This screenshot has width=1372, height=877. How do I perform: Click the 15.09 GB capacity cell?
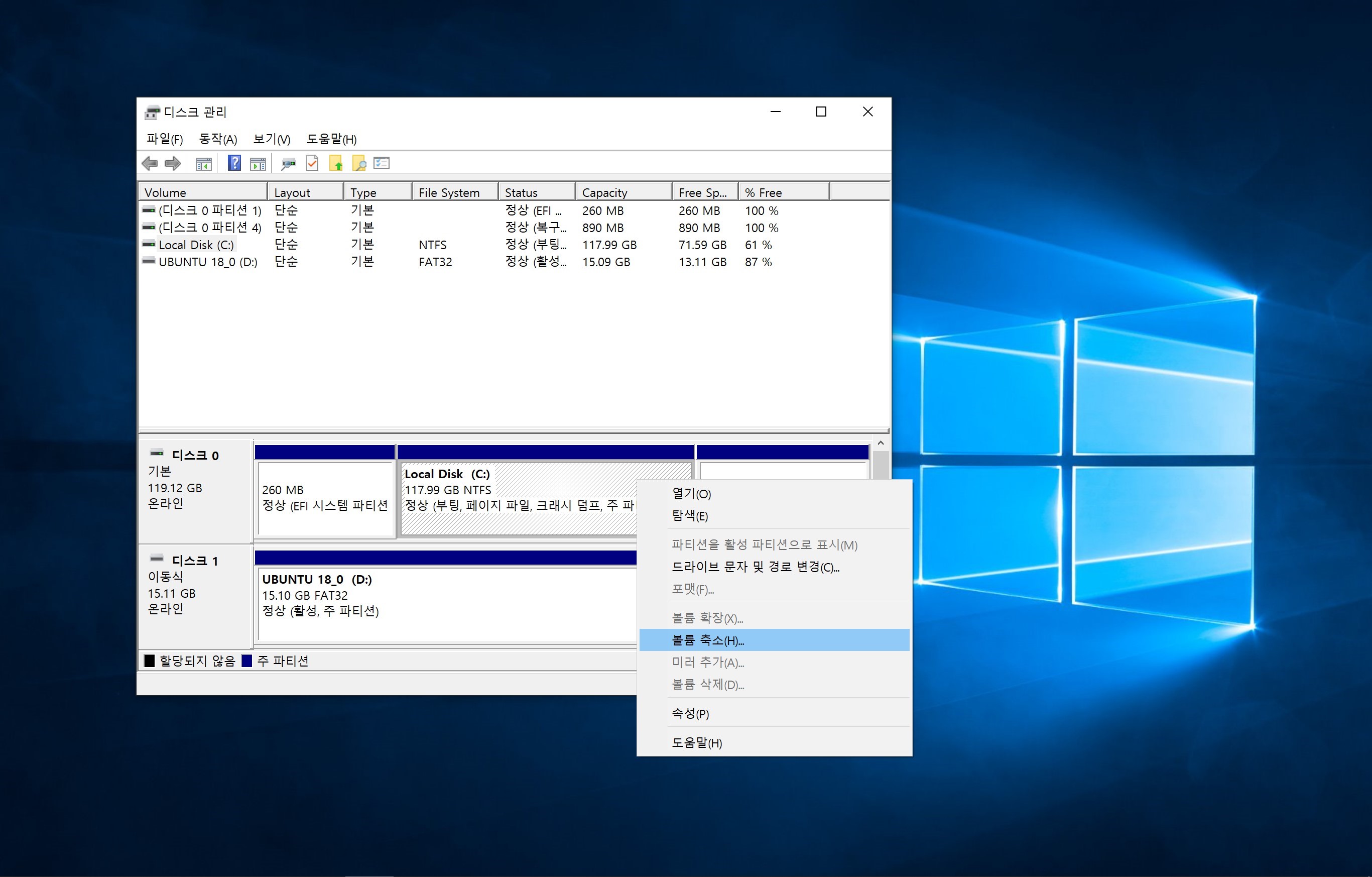click(606, 262)
